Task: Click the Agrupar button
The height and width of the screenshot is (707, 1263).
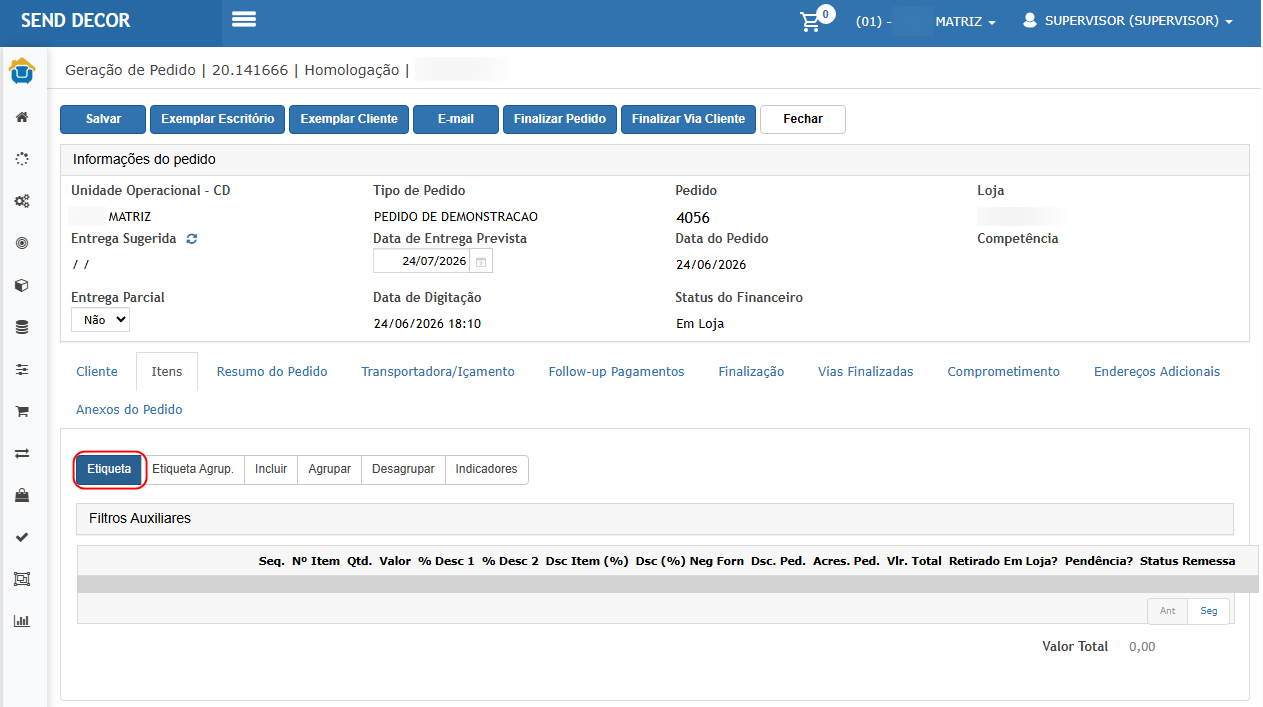Action: pyautogui.click(x=329, y=469)
